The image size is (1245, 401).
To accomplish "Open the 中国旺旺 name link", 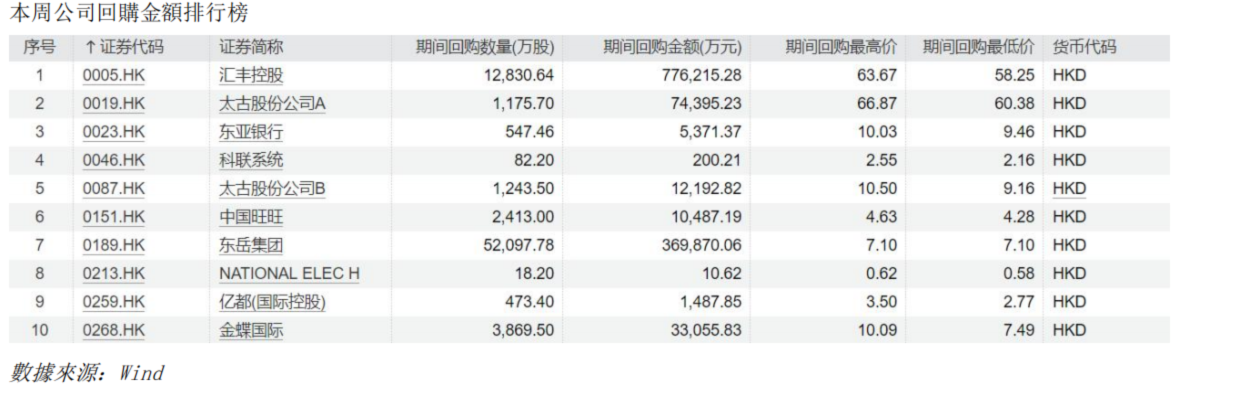I will [251, 217].
